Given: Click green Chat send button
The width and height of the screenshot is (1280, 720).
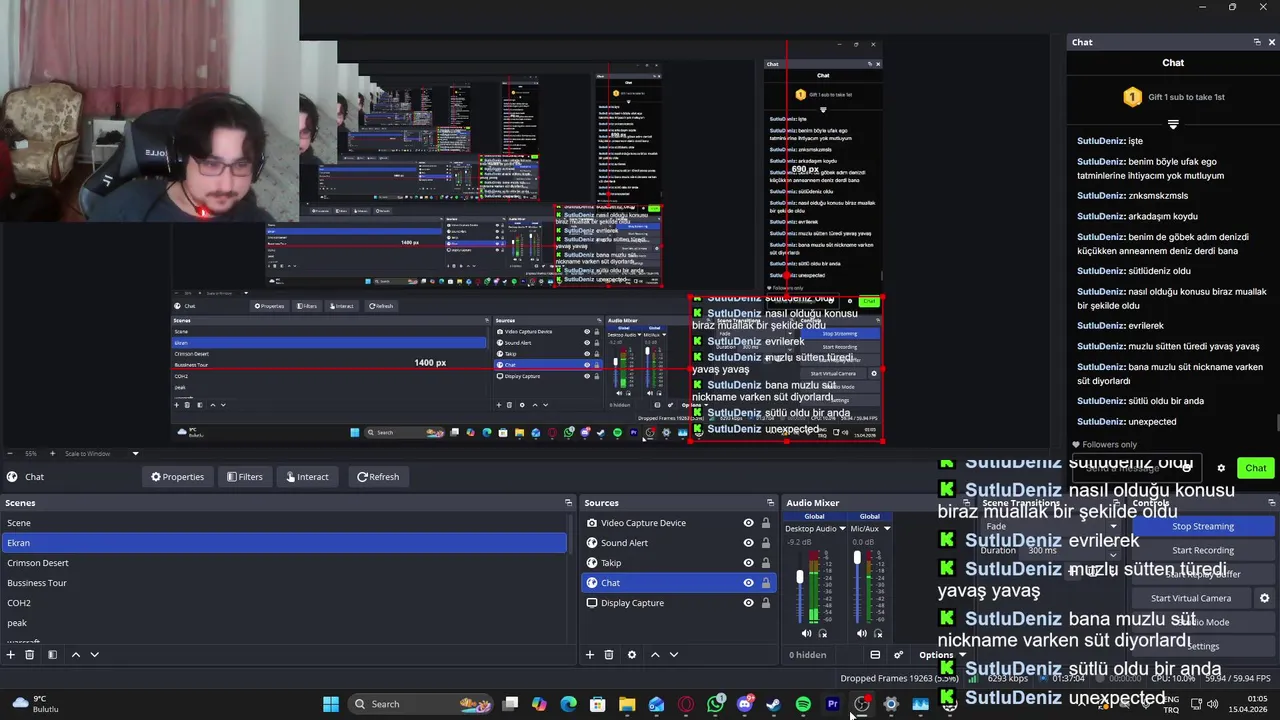Looking at the screenshot, I should pos(1256,468).
